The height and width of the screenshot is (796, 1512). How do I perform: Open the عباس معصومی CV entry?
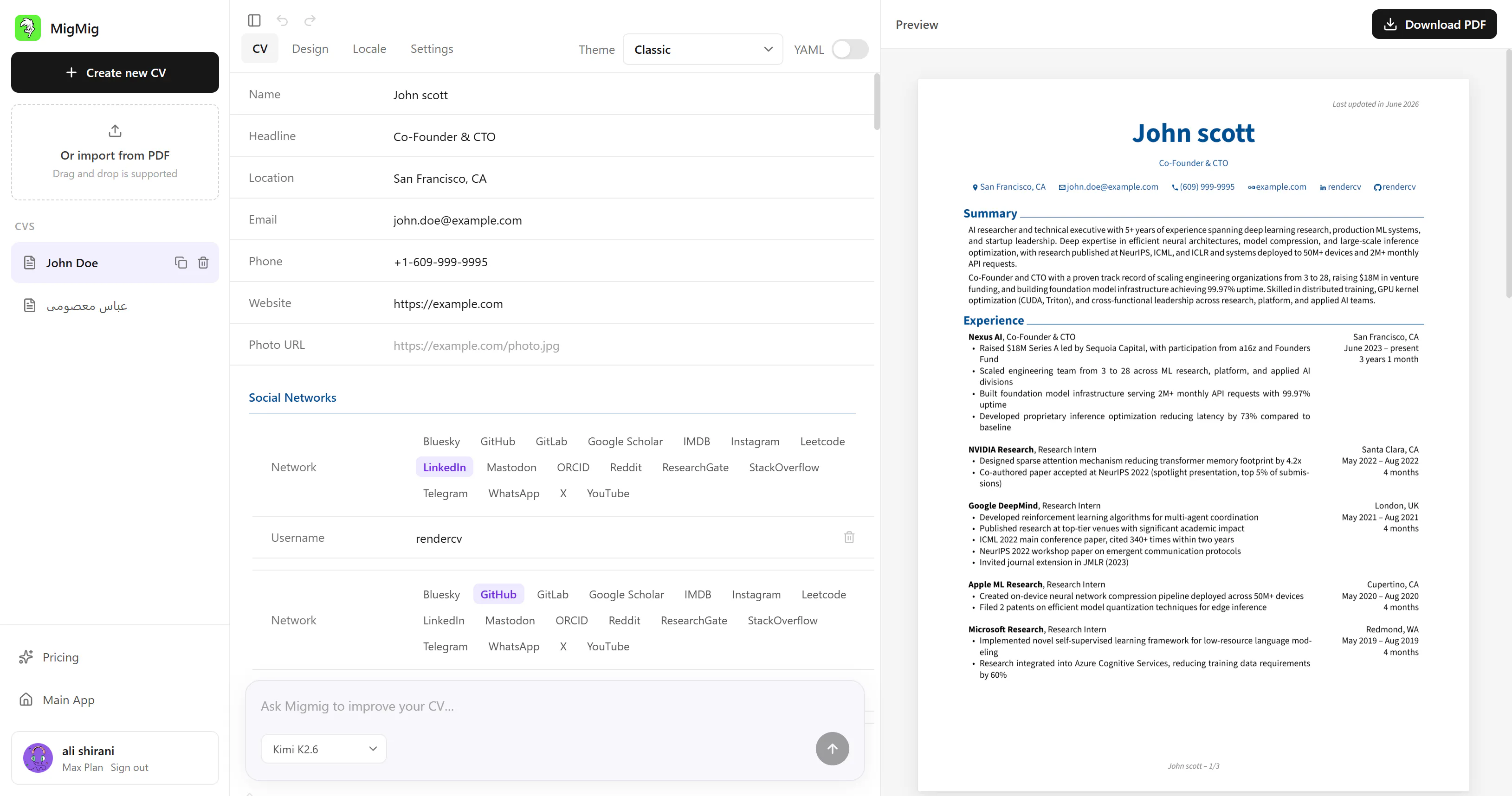pyautogui.click(x=115, y=306)
